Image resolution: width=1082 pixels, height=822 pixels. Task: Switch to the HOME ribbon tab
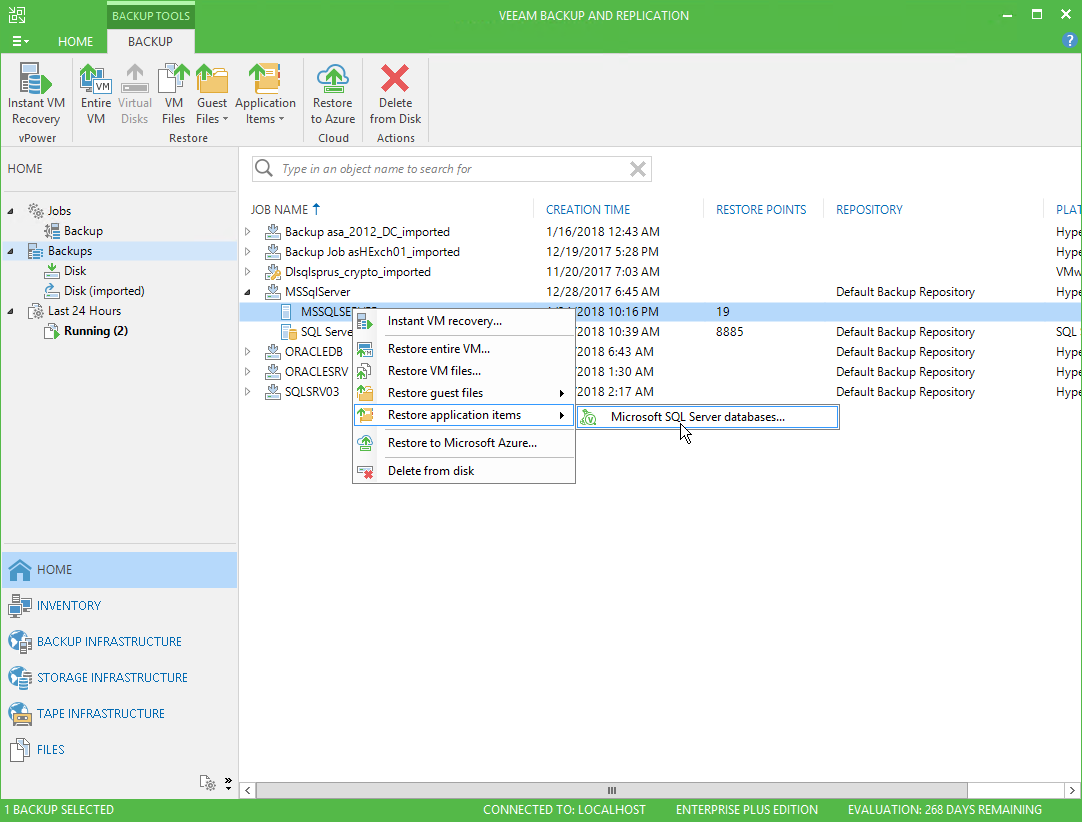tap(75, 41)
